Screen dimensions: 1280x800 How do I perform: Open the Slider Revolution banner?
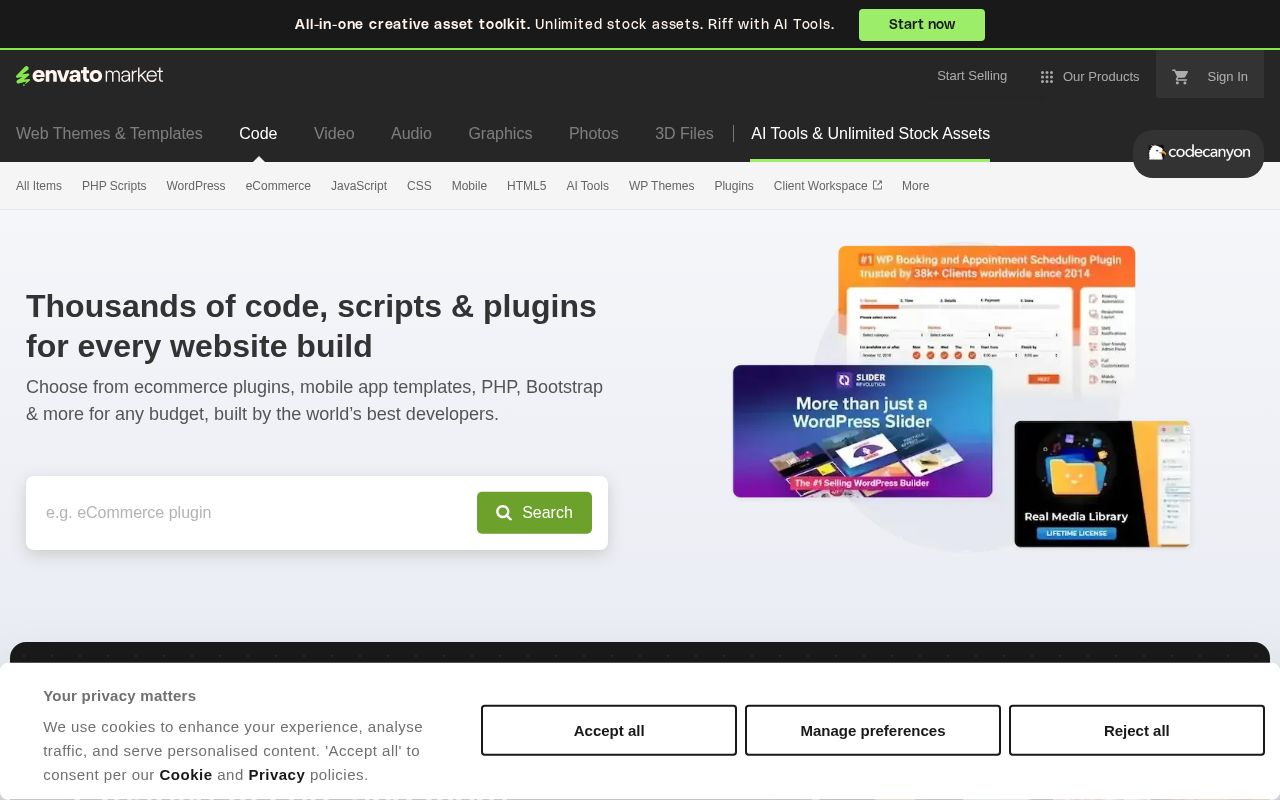(863, 431)
